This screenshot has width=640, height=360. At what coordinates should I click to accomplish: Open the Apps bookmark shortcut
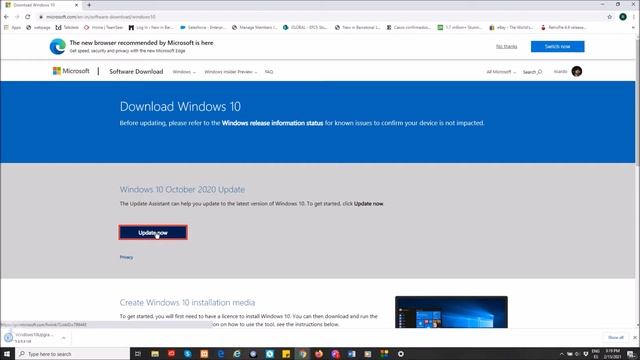point(12,27)
